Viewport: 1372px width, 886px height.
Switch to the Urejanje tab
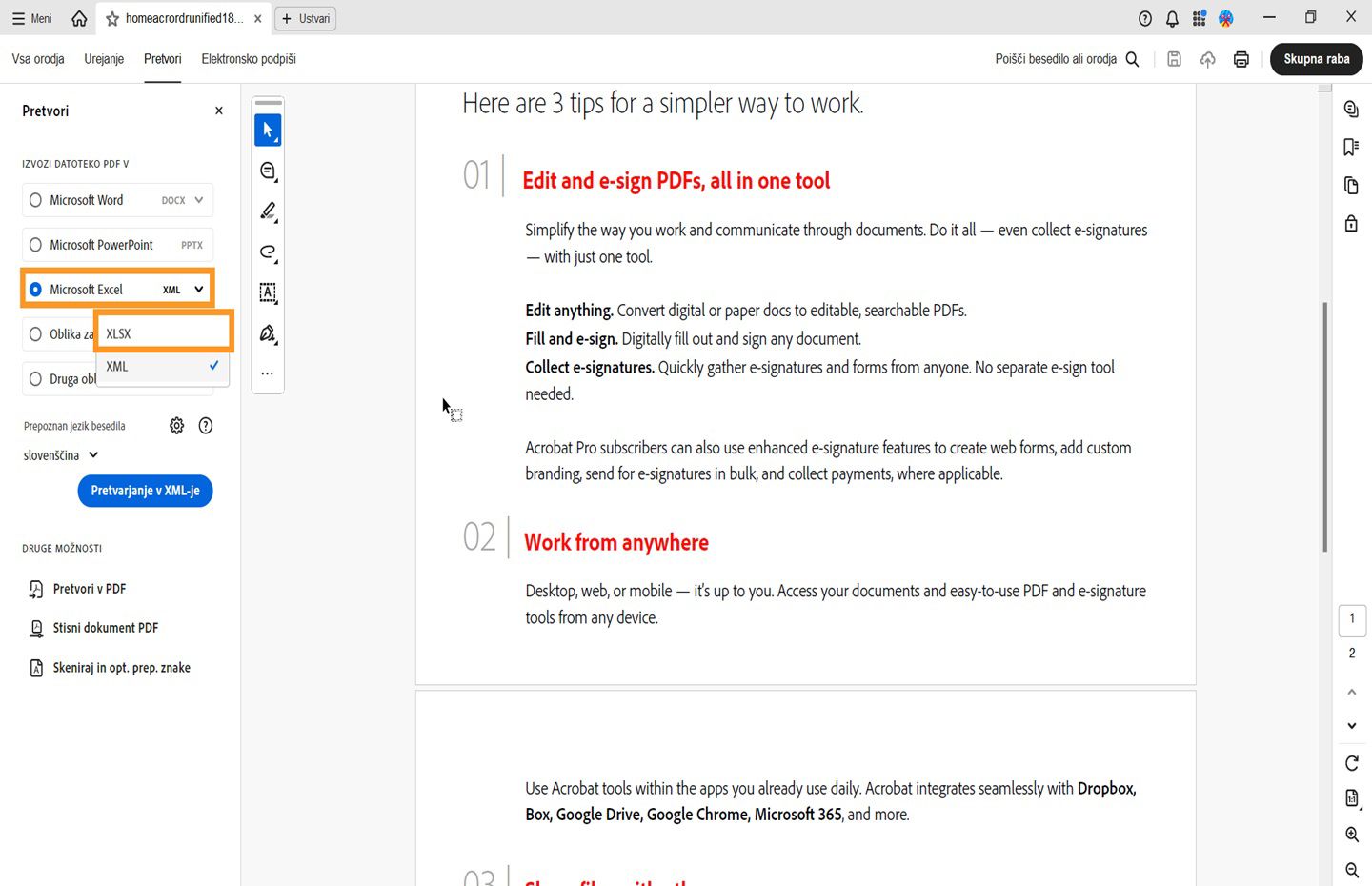[103, 59]
